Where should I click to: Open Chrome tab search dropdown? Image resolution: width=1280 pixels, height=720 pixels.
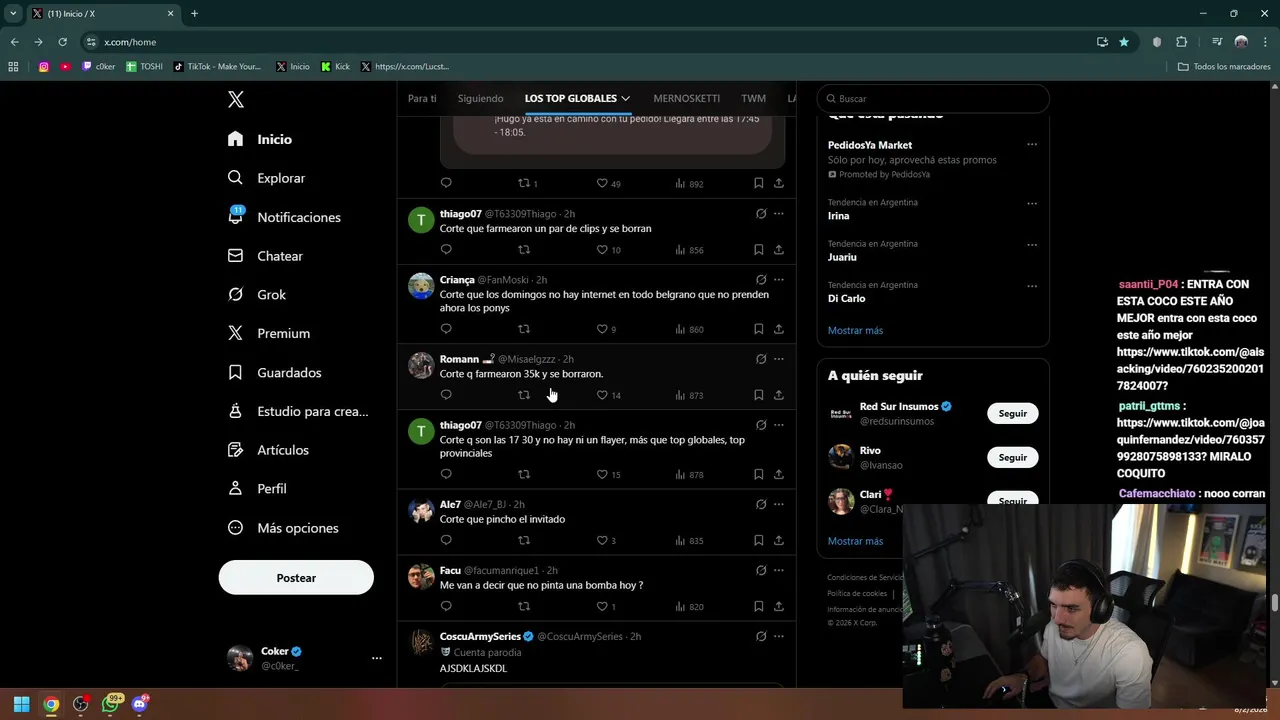(x=13, y=14)
